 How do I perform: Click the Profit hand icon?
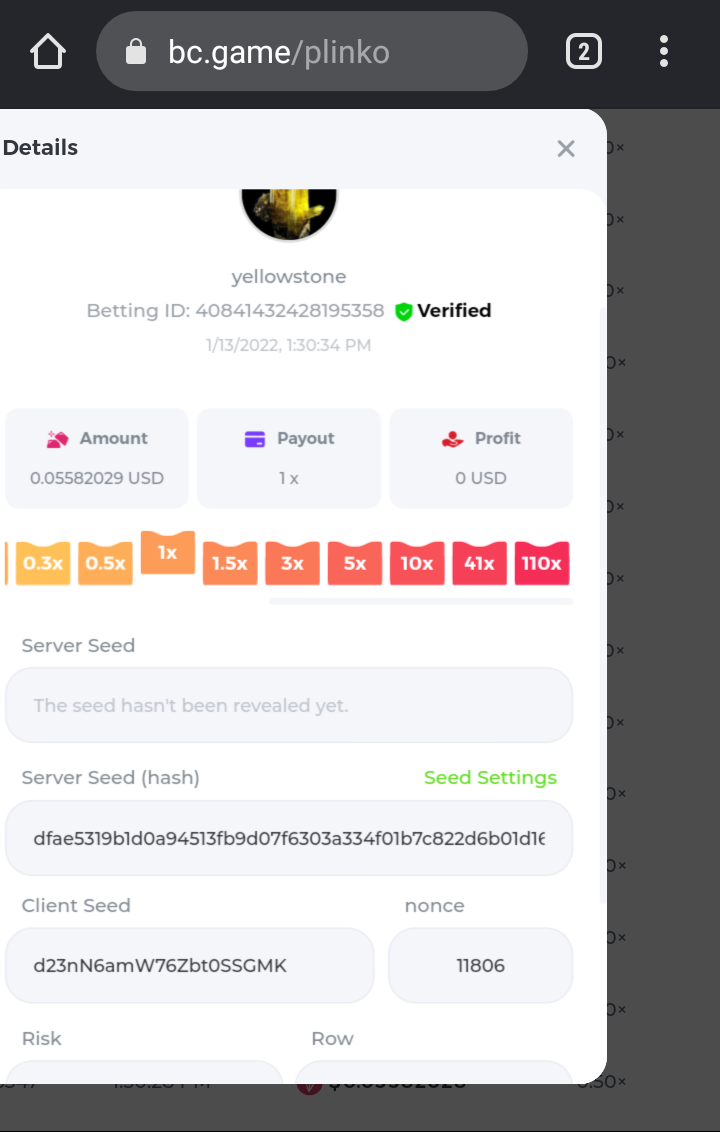[x=453, y=439]
